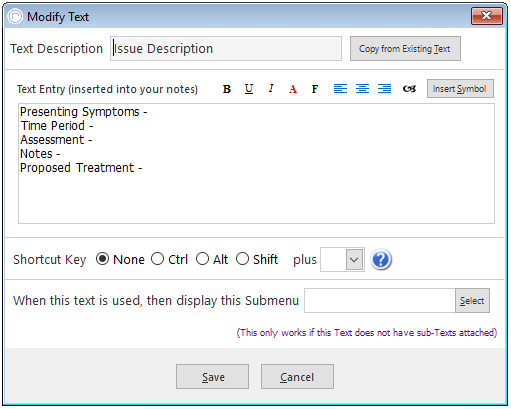Center align text icon
Screen dimensions: 511x409
click(x=362, y=89)
